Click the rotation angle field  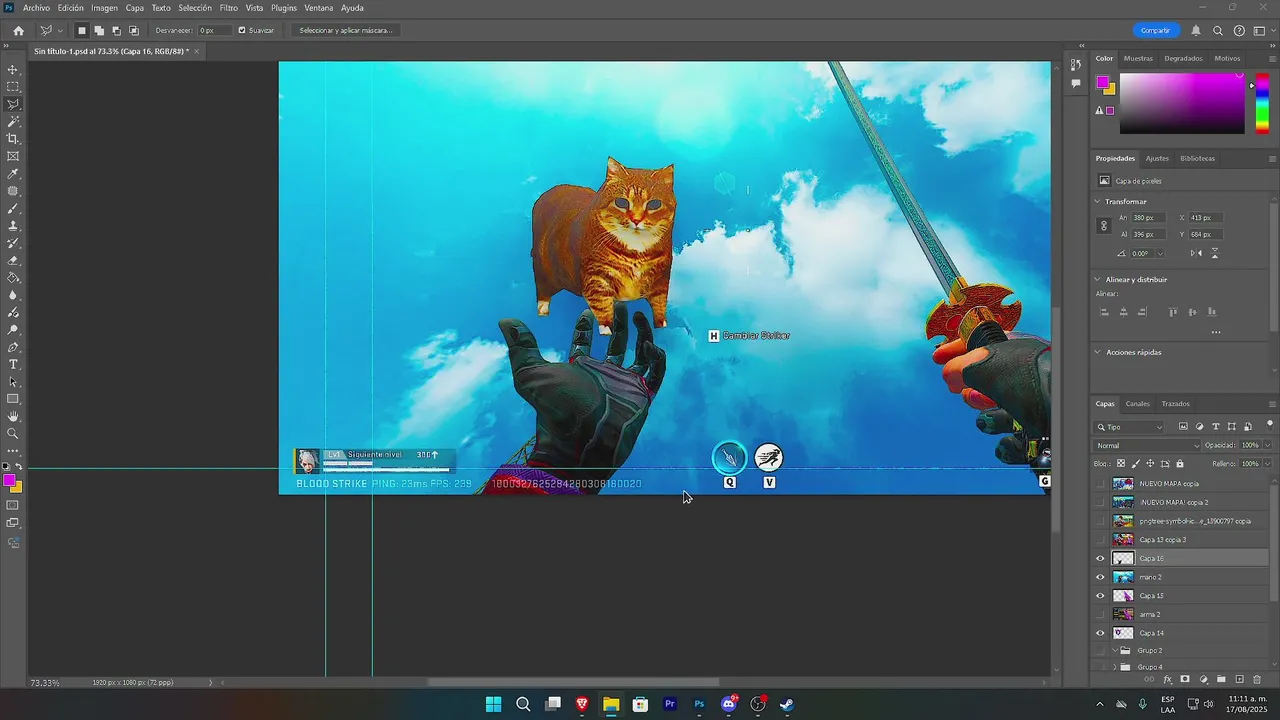point(1142,253)
